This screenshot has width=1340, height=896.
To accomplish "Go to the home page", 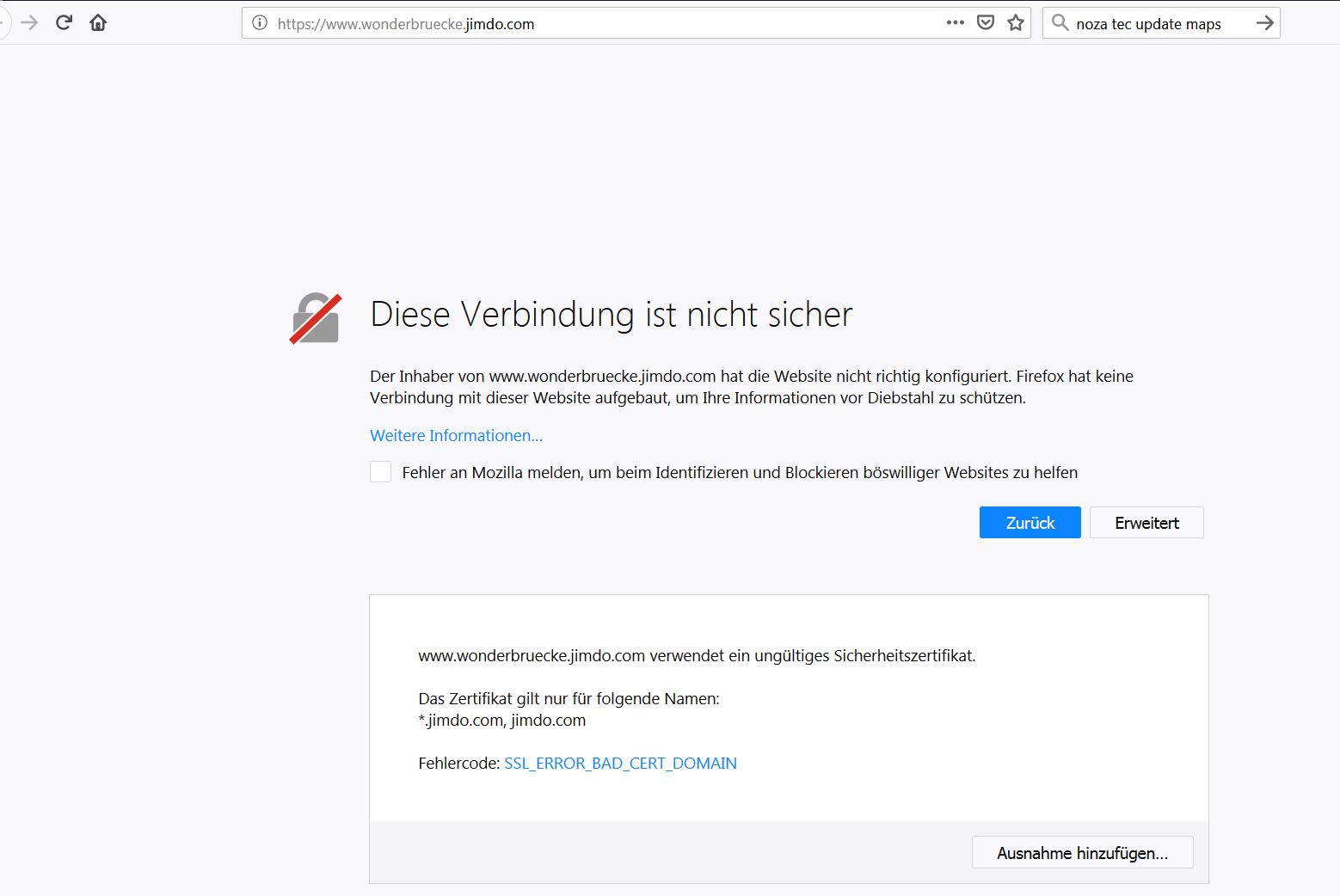I will [98, 22].
